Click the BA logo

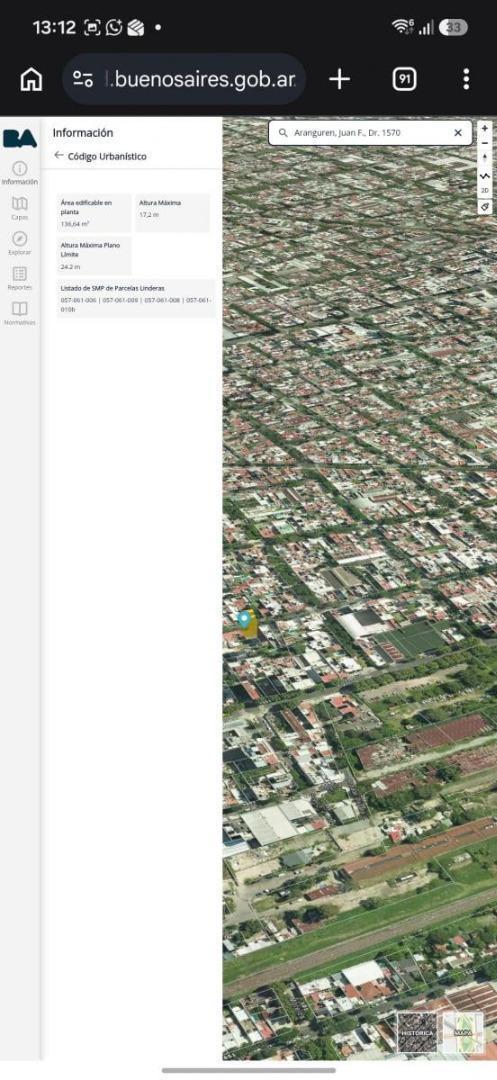(x=20, y=138)
